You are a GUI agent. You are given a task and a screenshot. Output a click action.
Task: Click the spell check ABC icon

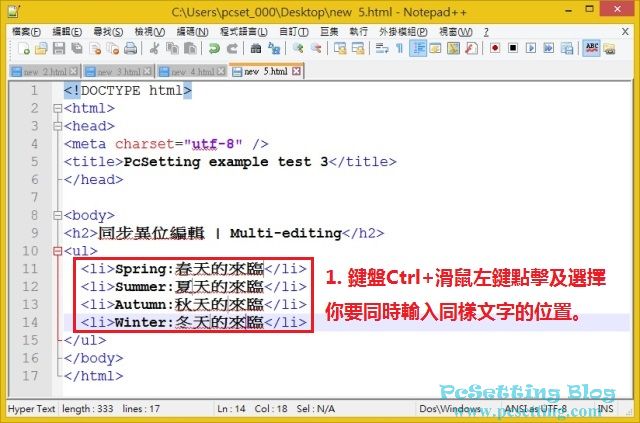coord(592,48)
